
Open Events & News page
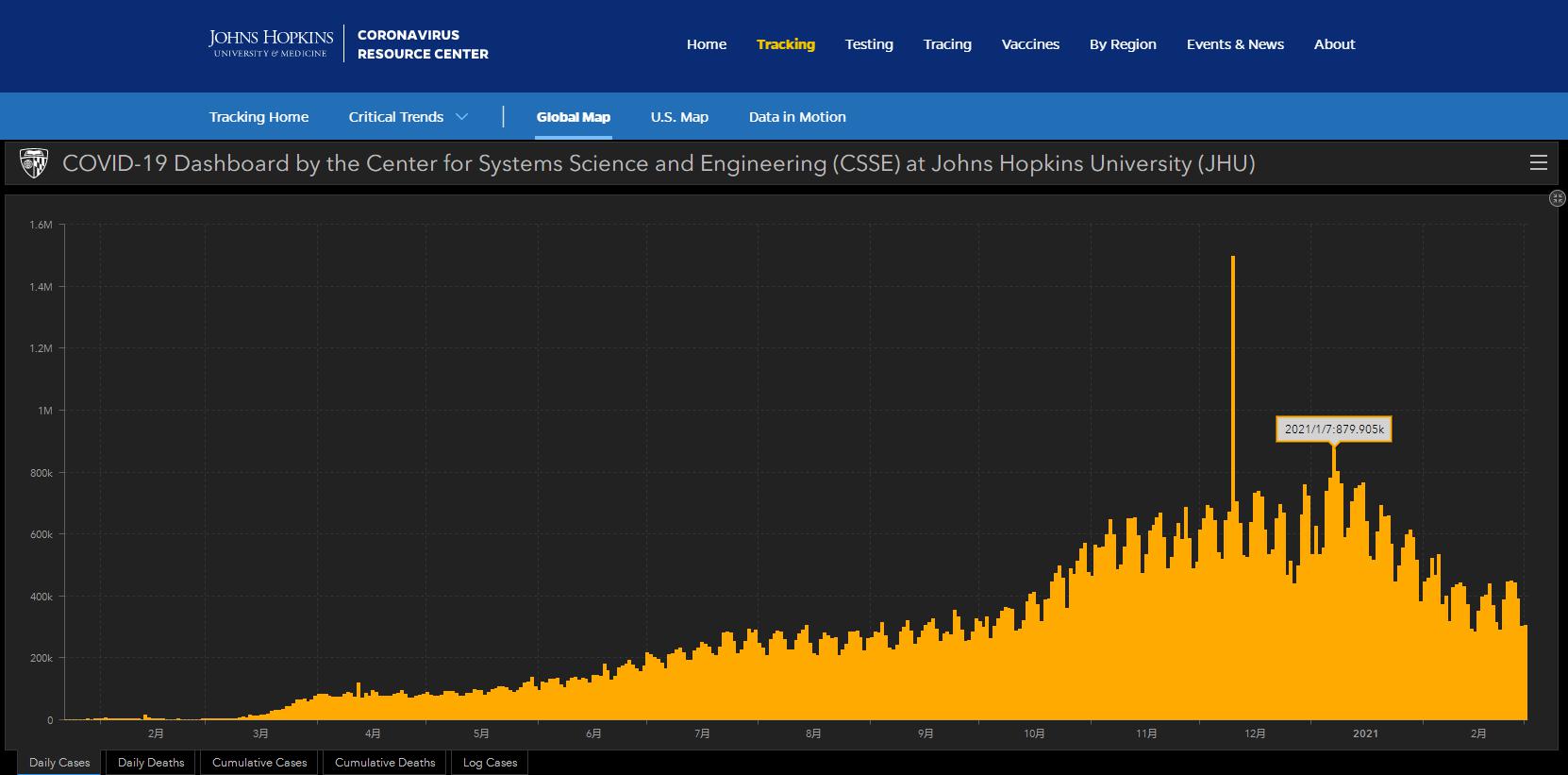[1235, 44]
